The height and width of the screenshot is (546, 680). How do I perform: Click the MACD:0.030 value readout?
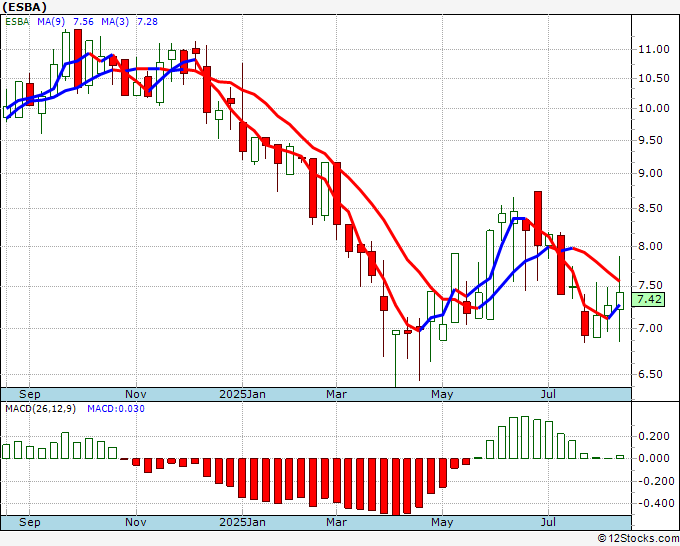click(116, 409)
